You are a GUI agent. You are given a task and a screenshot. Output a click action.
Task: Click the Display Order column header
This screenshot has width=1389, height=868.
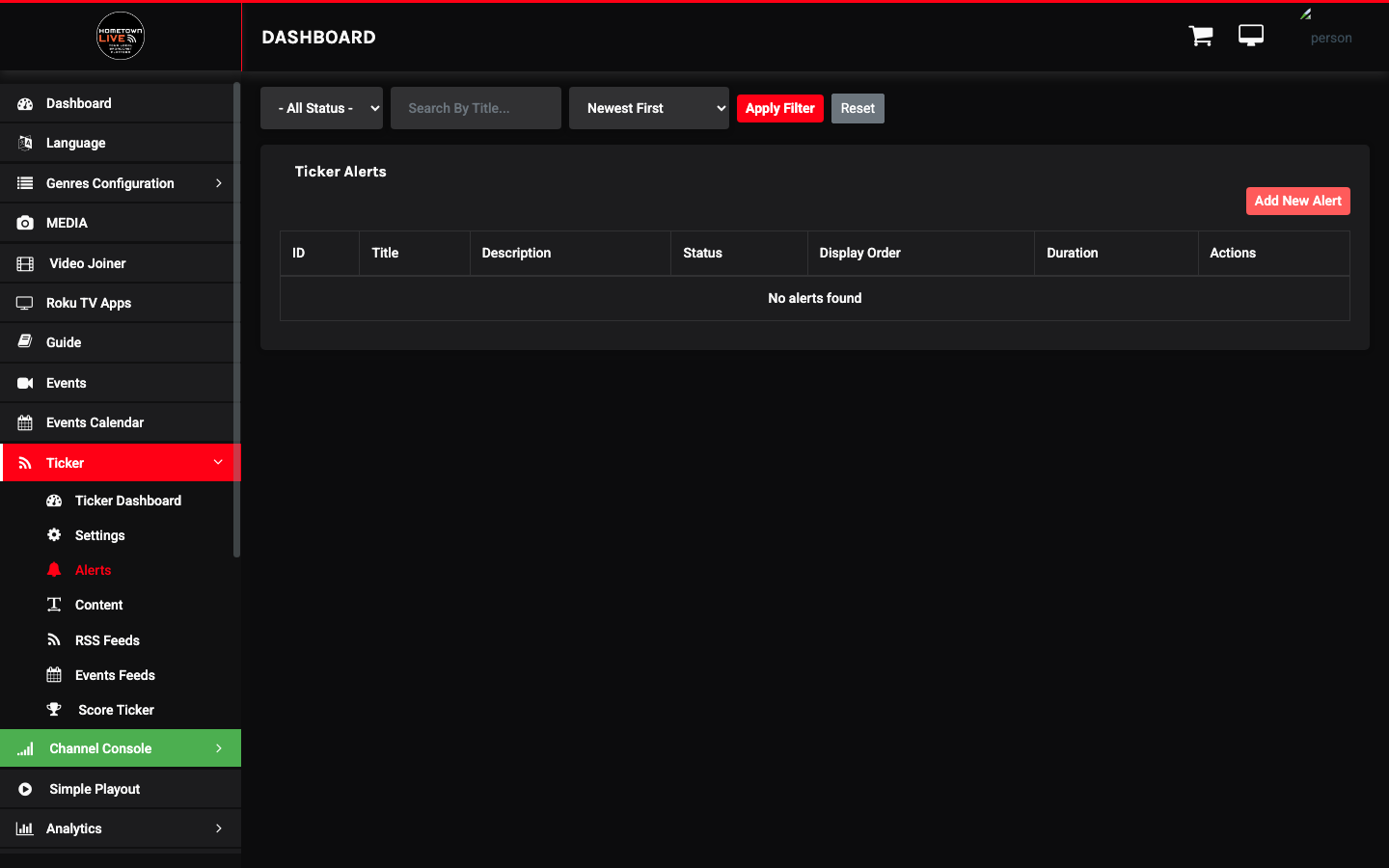coord(920,253)
